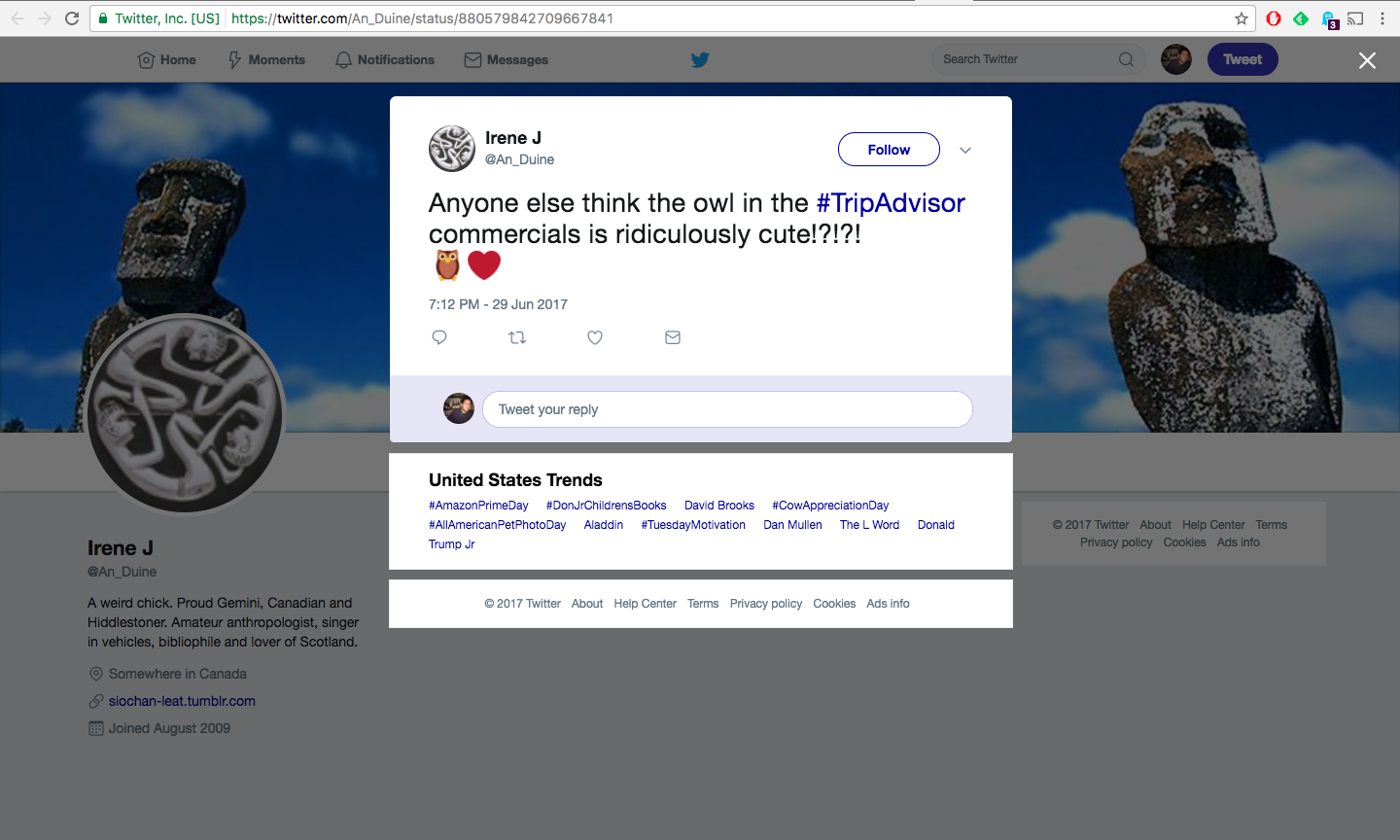Image resolution: width=1400 pixels, height=840 pixels.
Task: Click Ads info in the overlay footer
Action: click(888, 604)
